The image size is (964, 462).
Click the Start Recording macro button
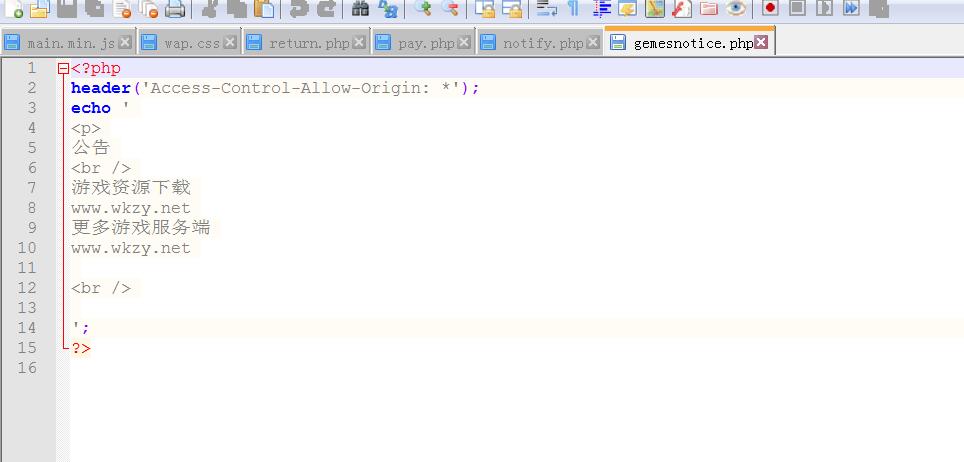[x=770, y=8]
